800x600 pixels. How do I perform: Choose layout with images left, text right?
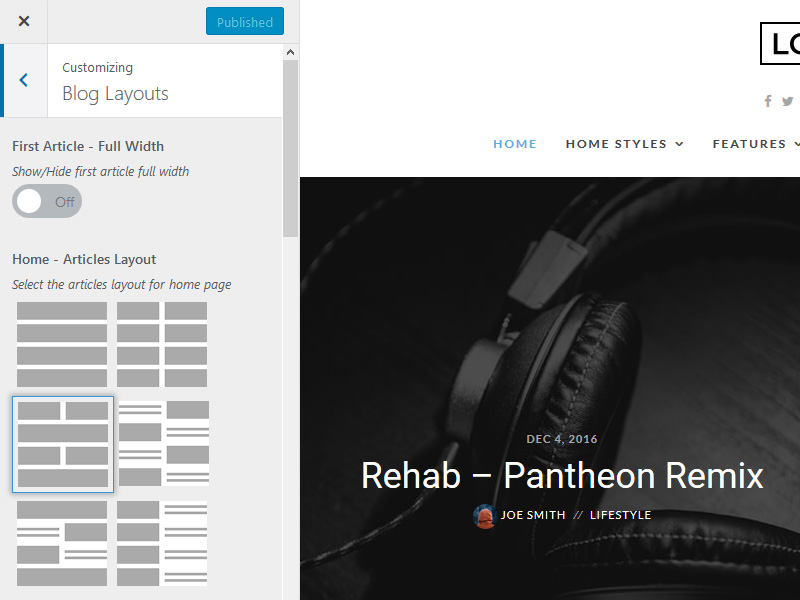[x=162, y=543]
